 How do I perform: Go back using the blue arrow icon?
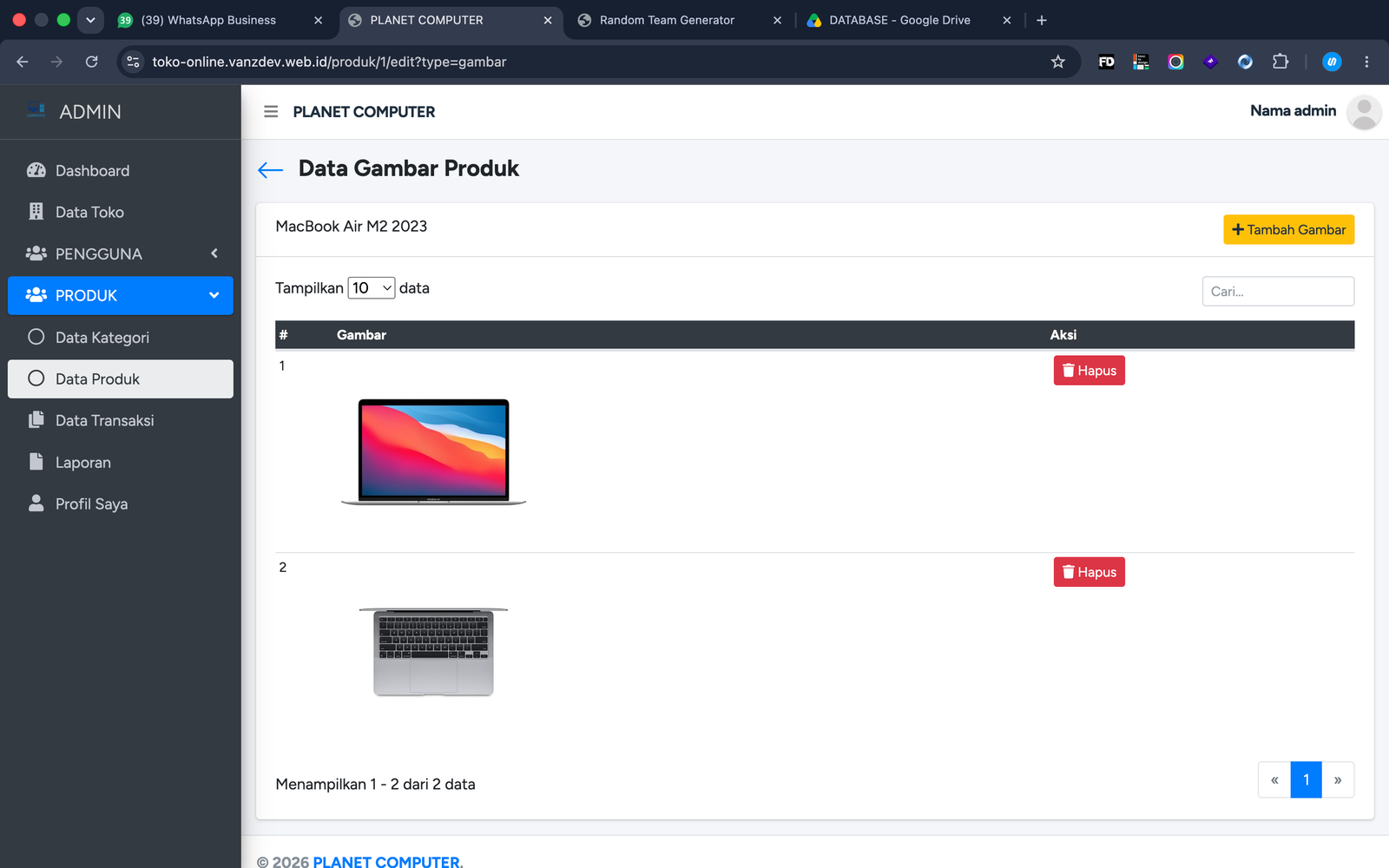[271, 170]
